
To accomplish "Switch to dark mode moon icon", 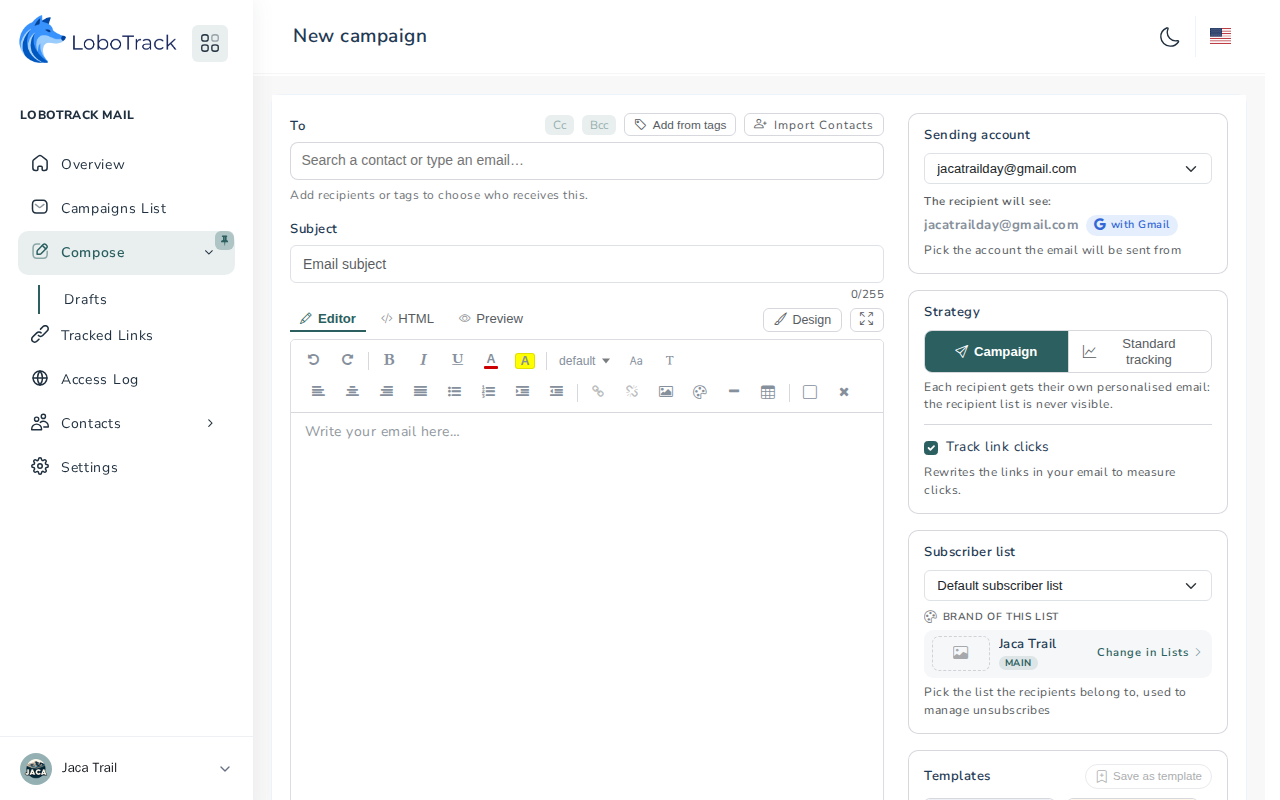I will pyautogui.click(x=1170, y=37).
